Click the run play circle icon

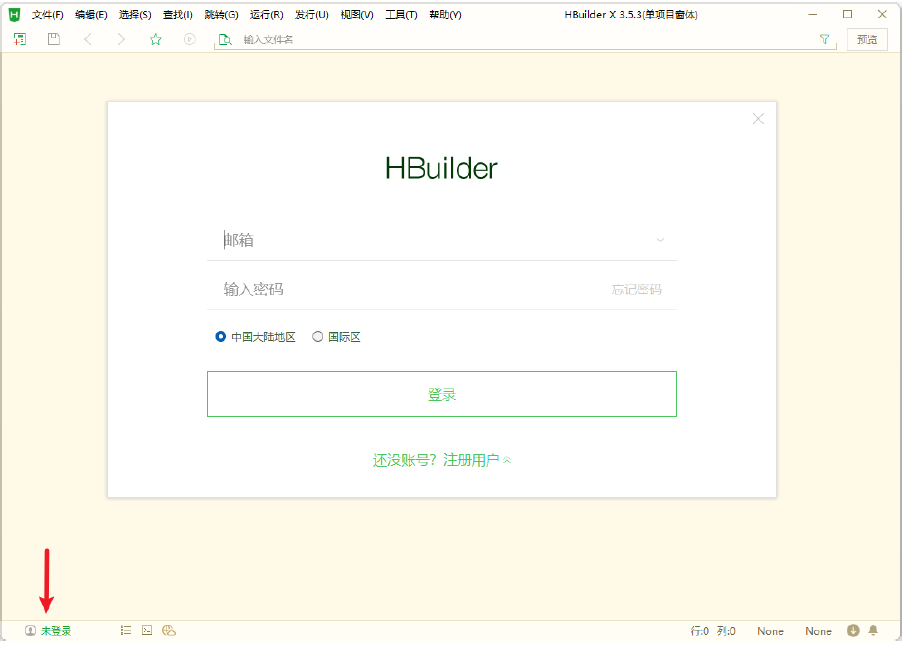pyautogui.click(x=190, y=39)
